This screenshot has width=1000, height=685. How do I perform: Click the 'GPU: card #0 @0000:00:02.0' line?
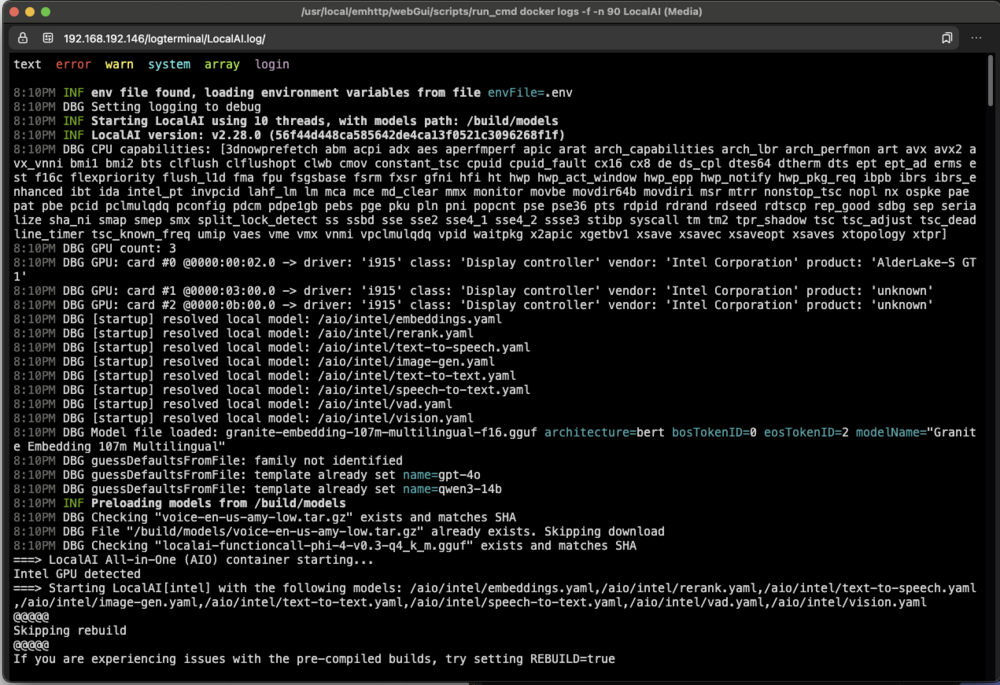click(x=495, y=270)
